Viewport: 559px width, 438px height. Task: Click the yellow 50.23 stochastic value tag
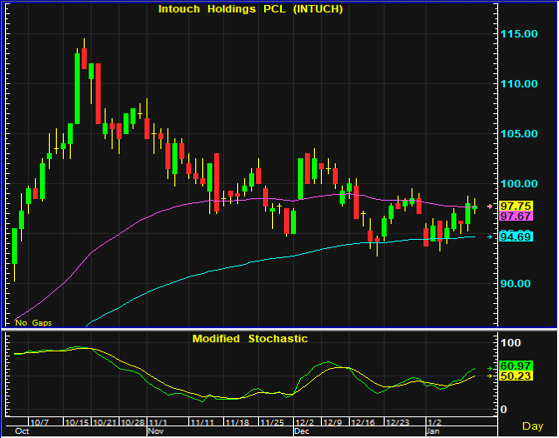click(516, 376)
